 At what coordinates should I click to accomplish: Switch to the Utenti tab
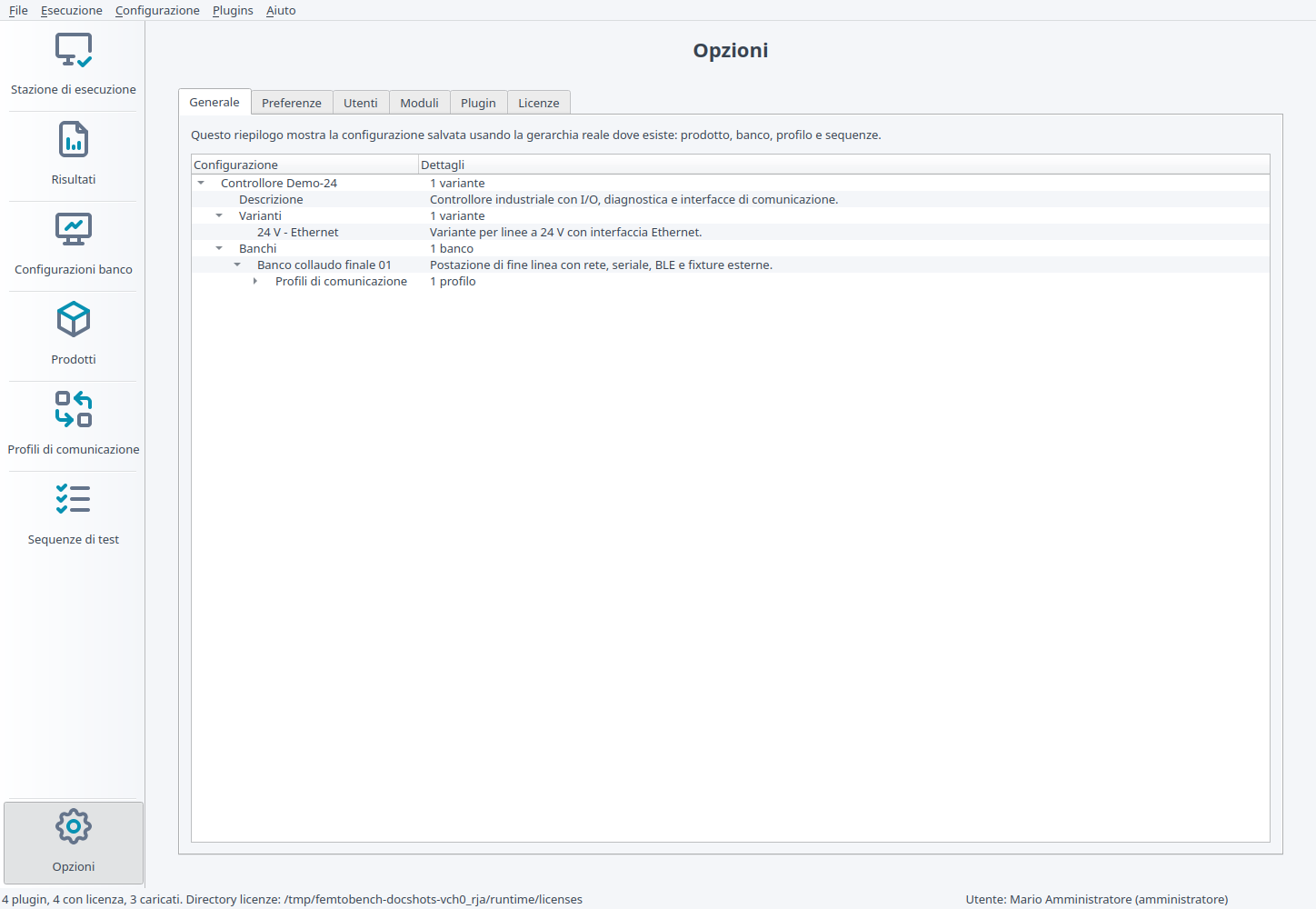point(361,103)
